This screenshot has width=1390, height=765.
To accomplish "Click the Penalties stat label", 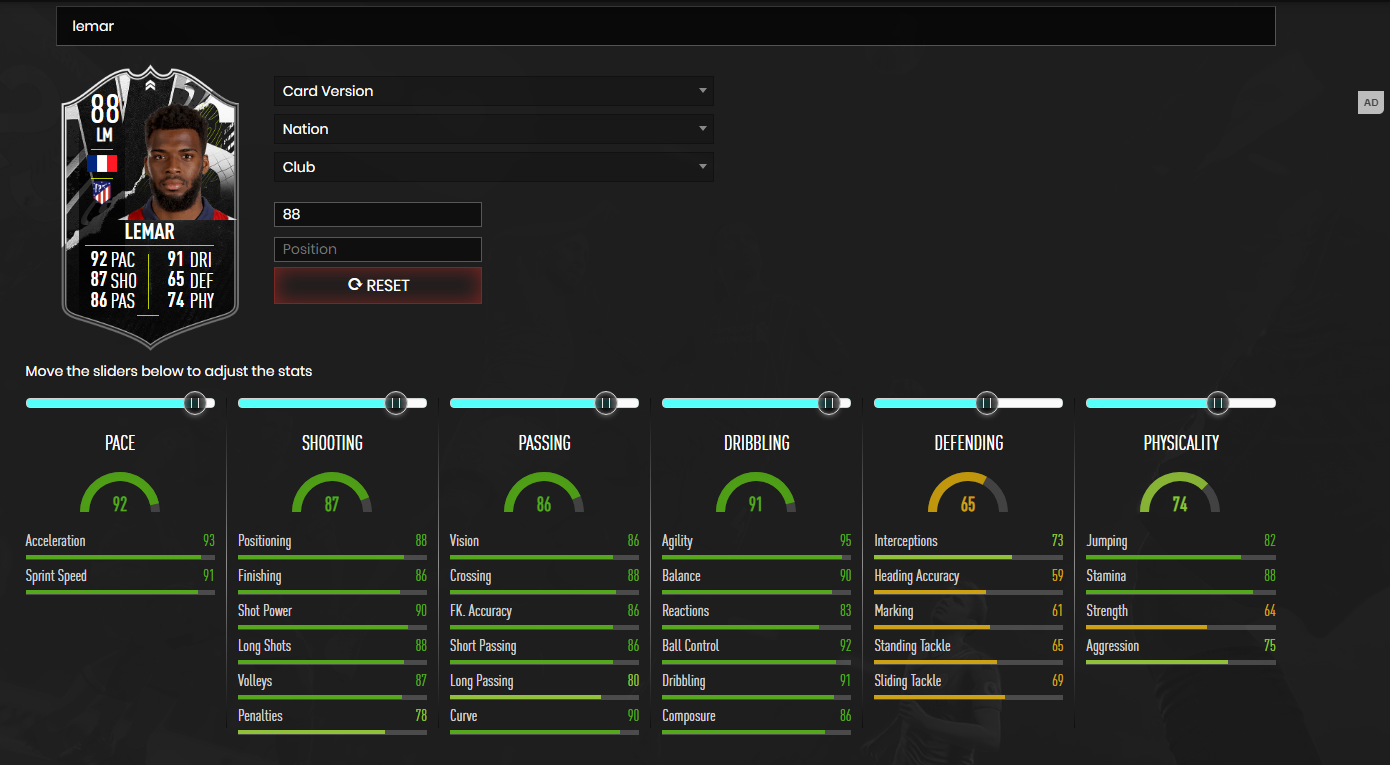I will click(x=261, y=716).
